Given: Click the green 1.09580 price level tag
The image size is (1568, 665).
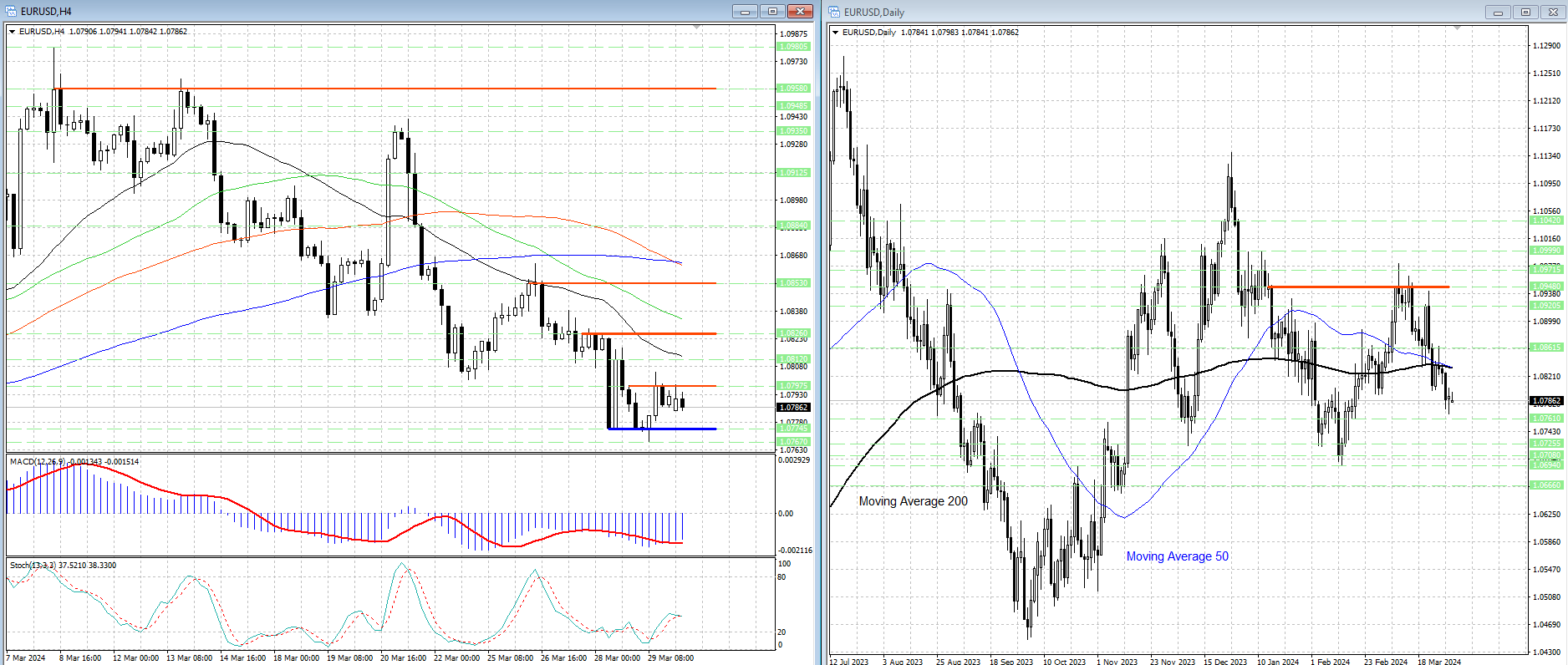Looking at the screenshot, I should (793, 89).
